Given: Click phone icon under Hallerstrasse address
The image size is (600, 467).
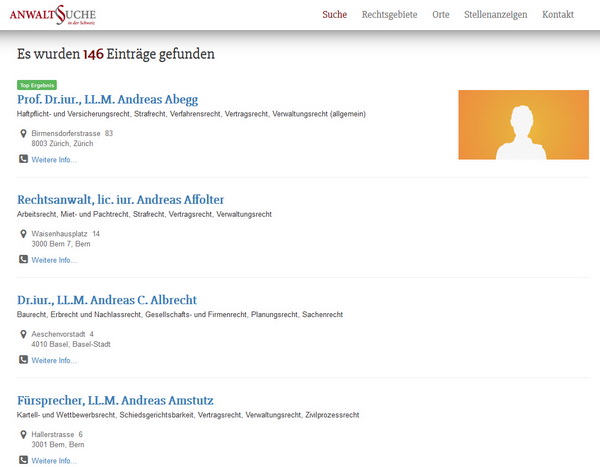Looking at the screenshot, I should click(23, 460).
